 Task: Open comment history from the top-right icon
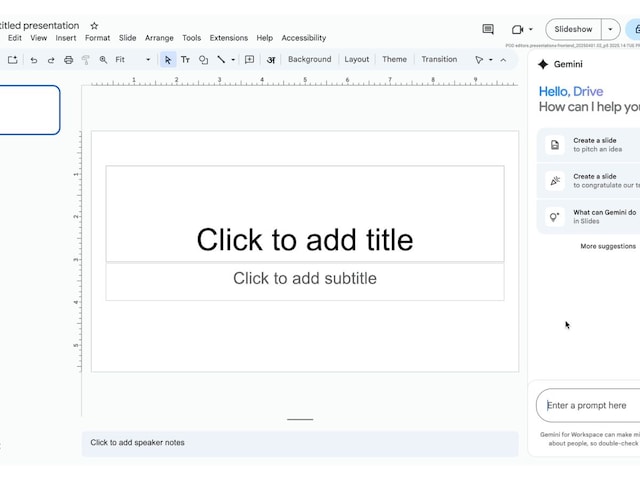pyautogui.click(x=488, y=30)
